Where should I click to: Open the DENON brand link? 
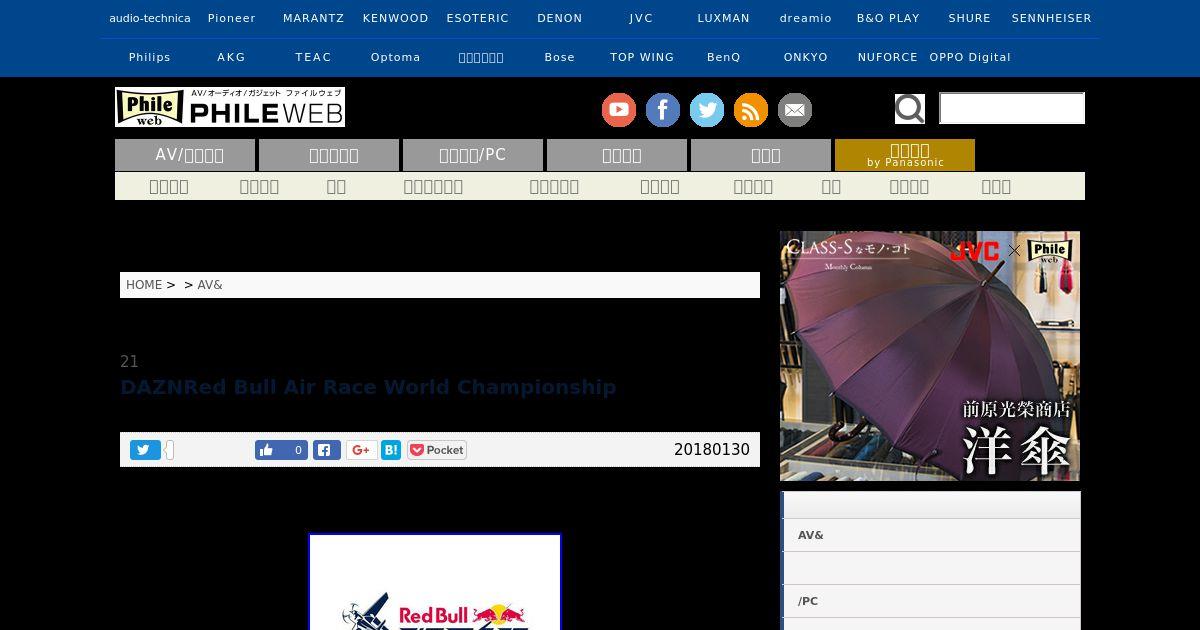tap(560, 18)
